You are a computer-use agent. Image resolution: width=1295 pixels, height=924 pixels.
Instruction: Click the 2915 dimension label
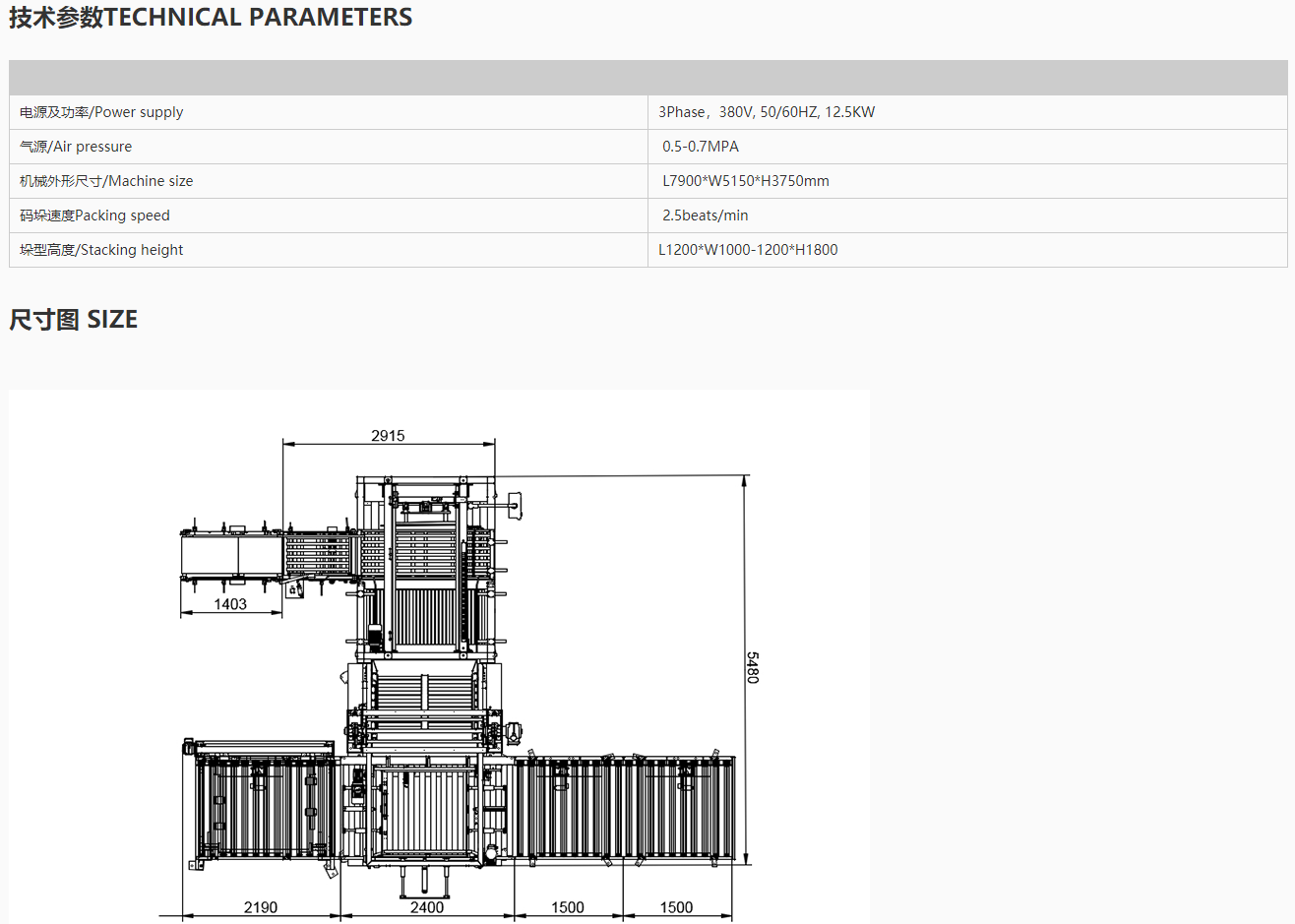[388, 435]
